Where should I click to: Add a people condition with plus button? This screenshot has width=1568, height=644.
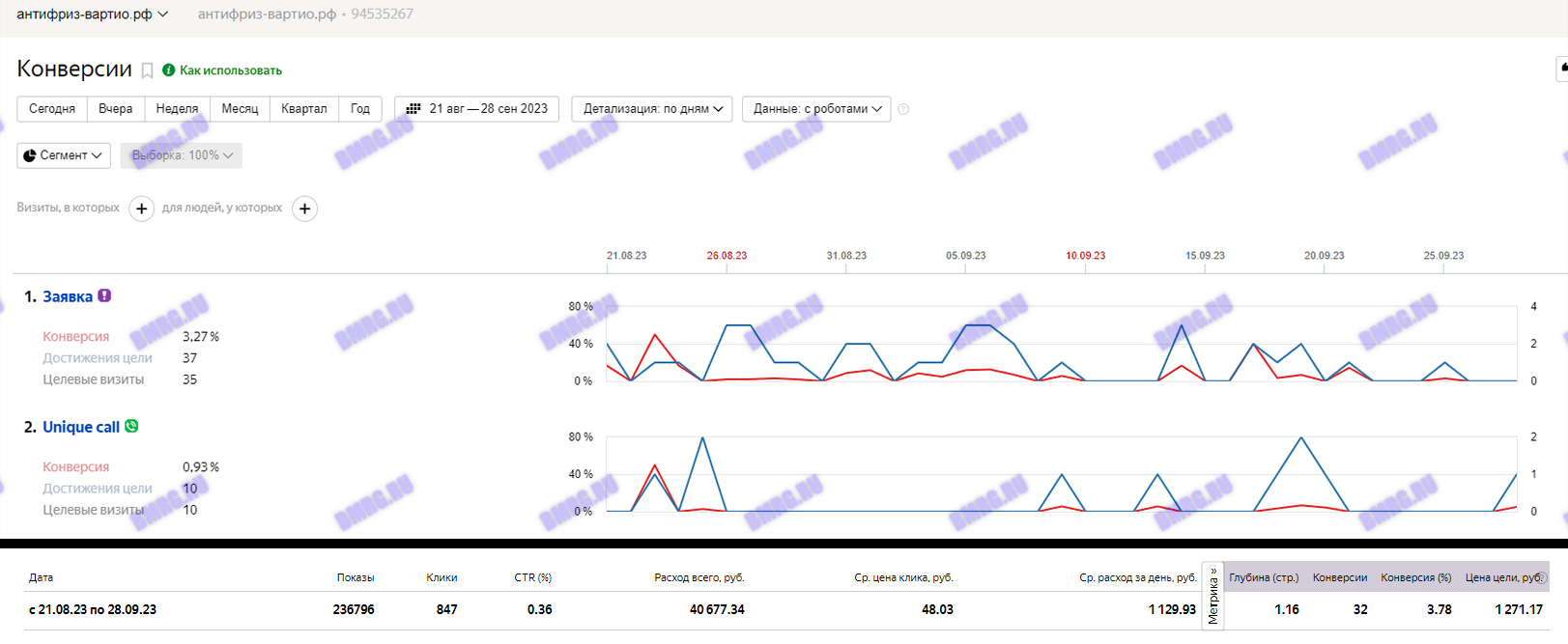pos(304,209)
